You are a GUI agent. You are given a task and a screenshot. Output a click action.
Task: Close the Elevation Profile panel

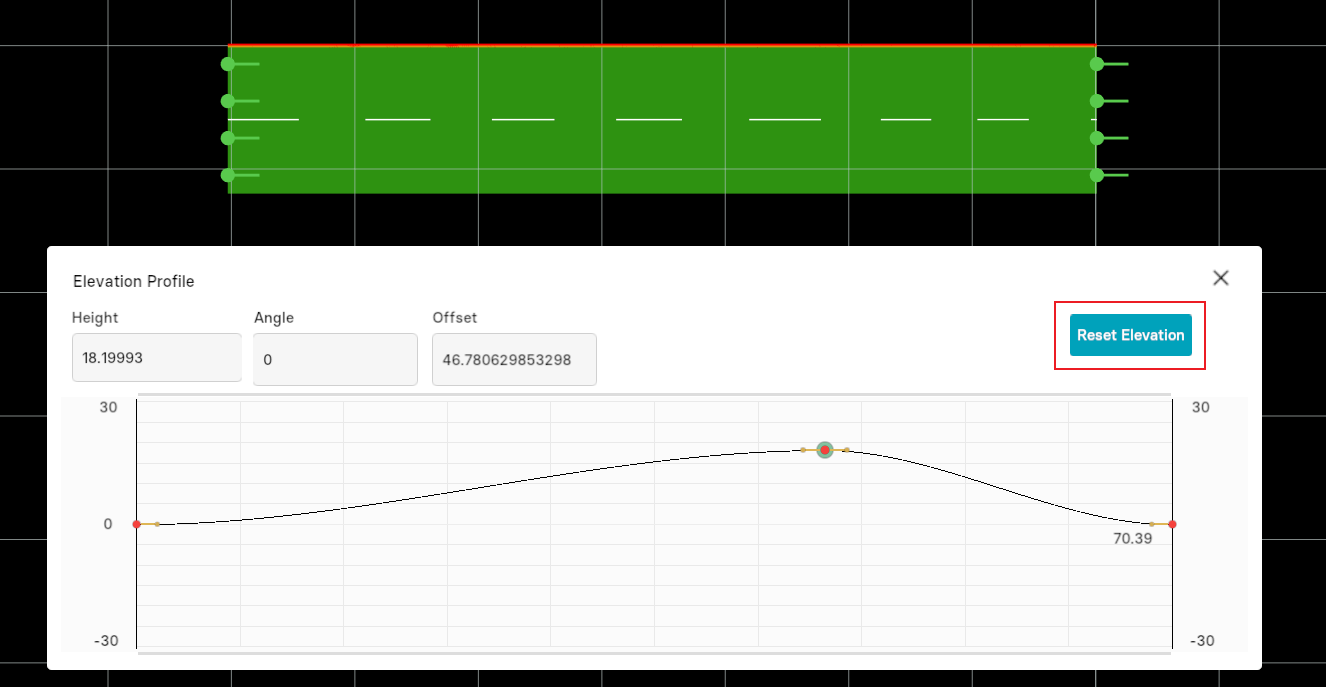[x=1220, y=278]
